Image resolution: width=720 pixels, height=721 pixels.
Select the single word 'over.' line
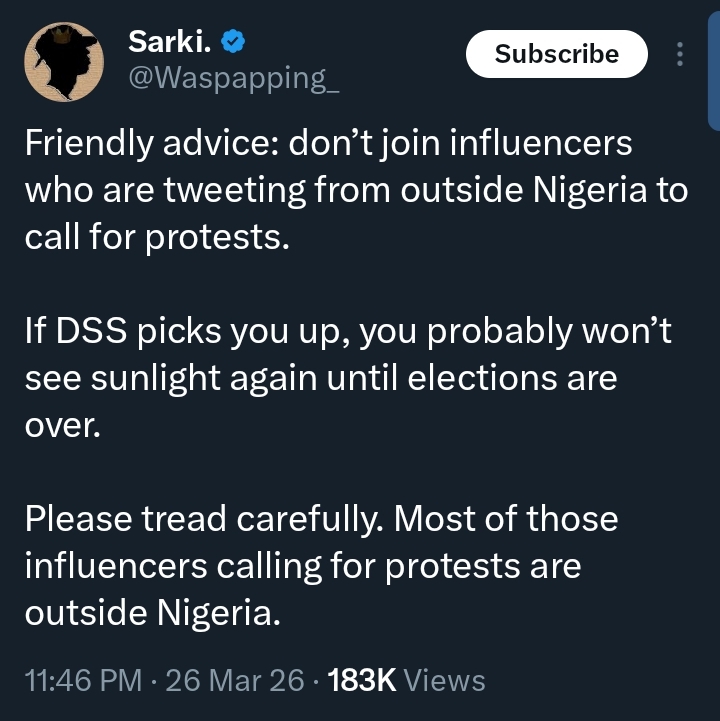[62, 426]
